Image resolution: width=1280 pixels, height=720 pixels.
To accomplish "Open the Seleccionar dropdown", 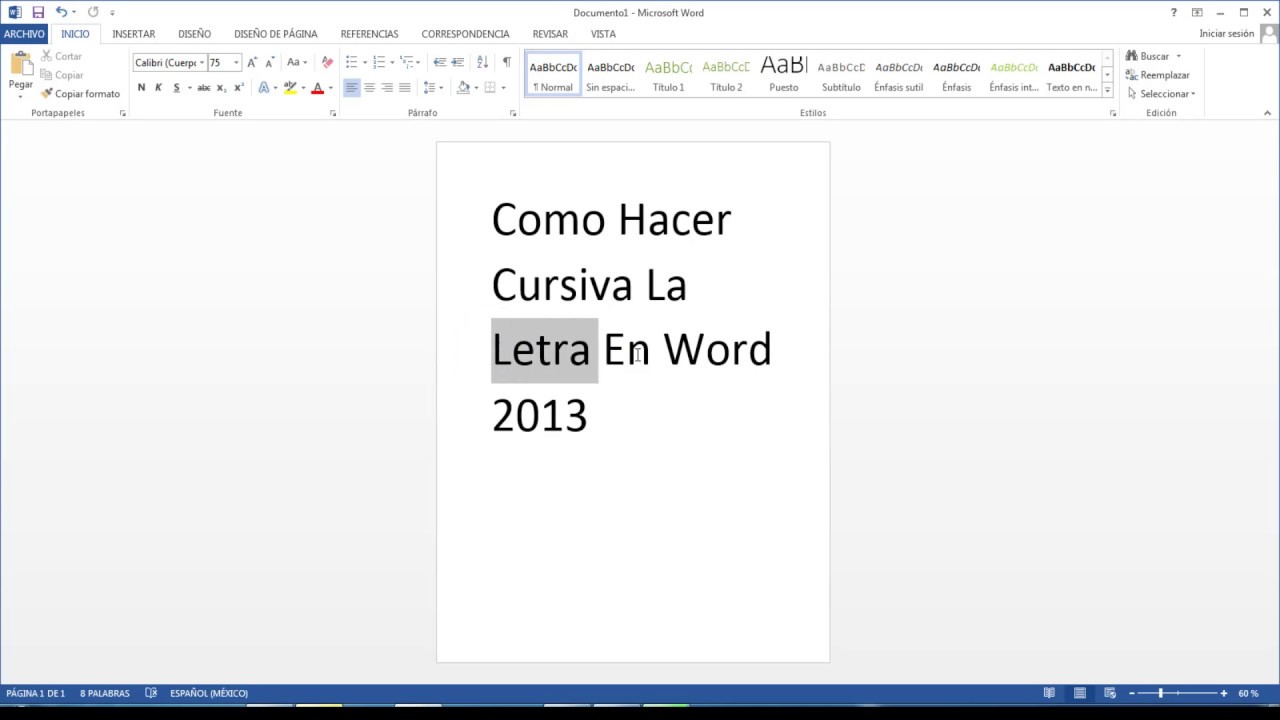I will click(1161, 94).
